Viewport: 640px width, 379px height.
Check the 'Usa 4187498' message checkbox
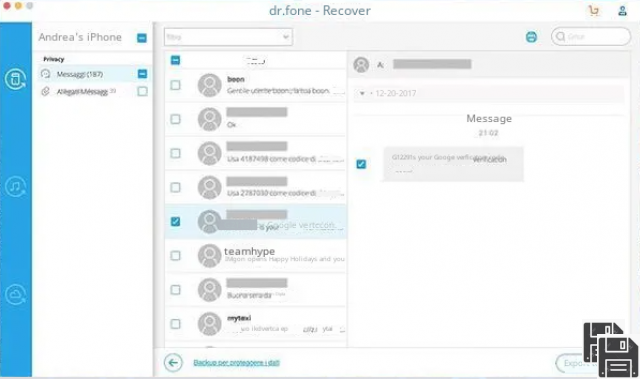pos(175,153)
